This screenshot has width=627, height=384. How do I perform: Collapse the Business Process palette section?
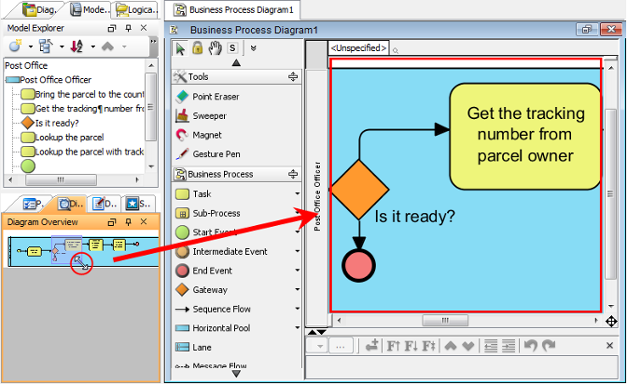click(293, 174)
